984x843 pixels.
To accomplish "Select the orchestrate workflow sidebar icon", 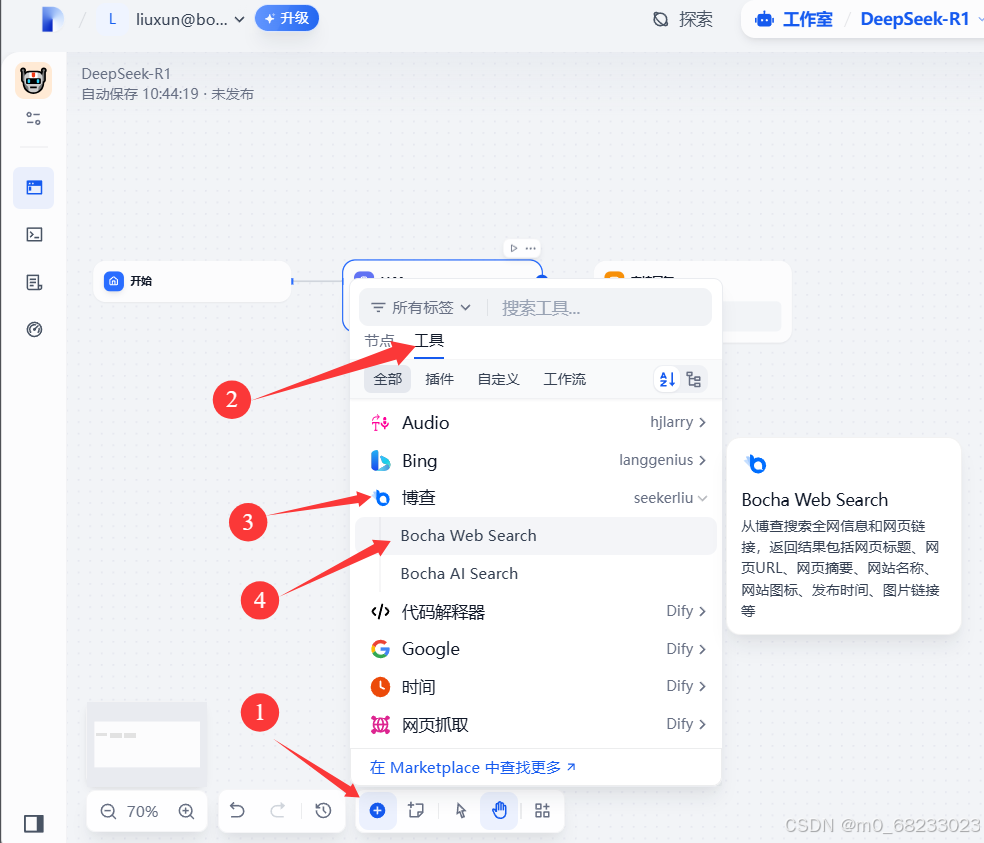I will 34,188.
